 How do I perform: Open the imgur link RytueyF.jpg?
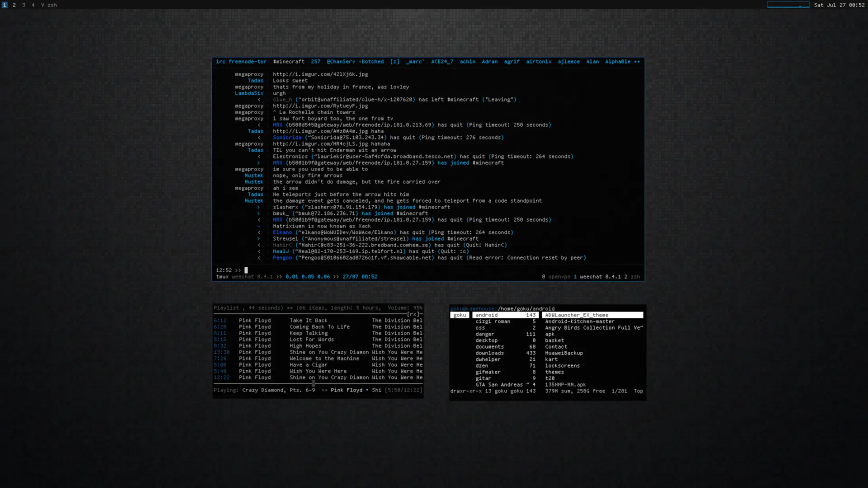320,106
